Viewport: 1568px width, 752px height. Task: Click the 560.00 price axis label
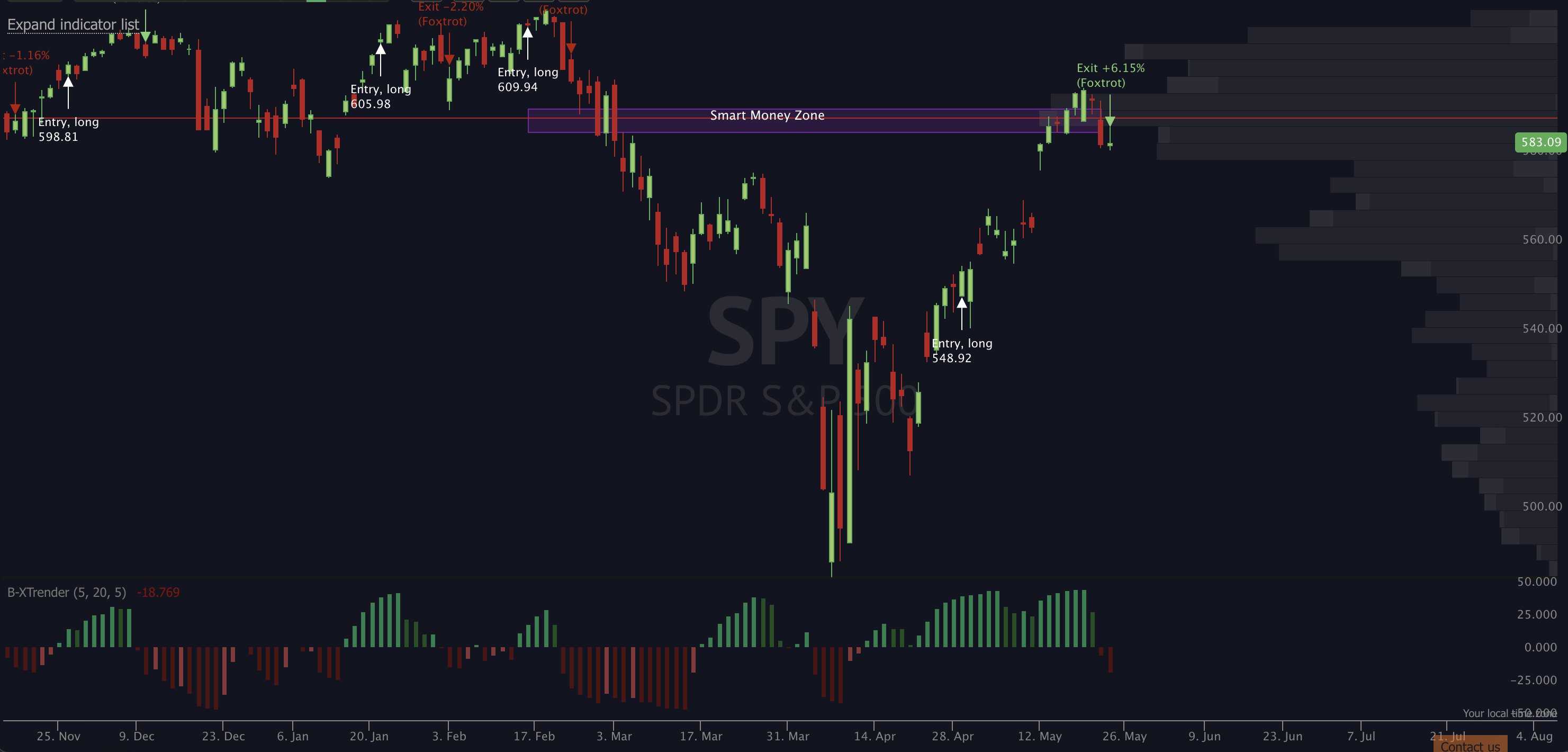tap(1542, 239)
